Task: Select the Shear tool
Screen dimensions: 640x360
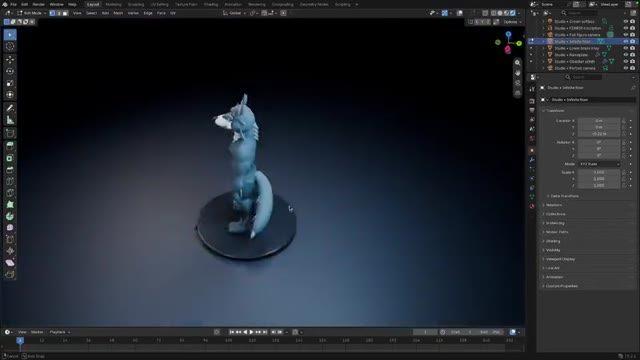Action: (10, 263)
